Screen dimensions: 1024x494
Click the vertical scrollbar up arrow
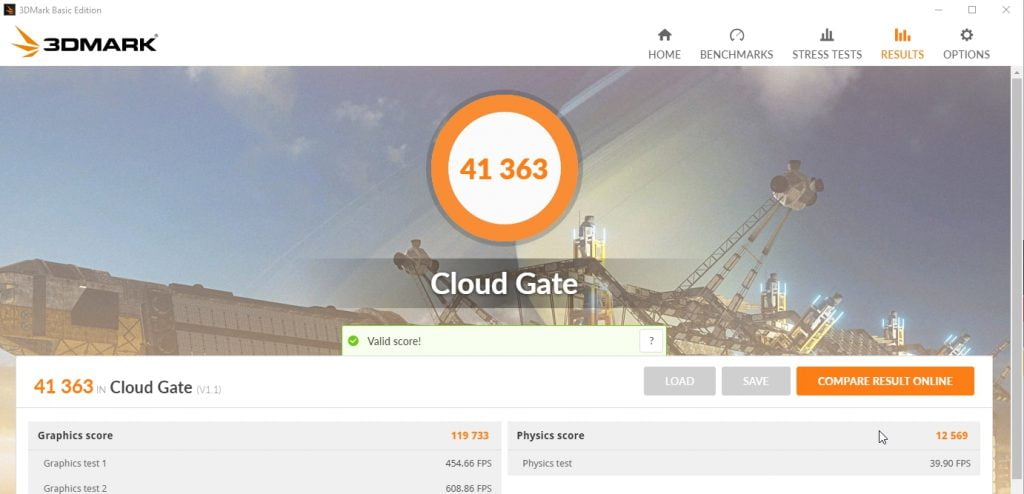click(x=1018, y=71)
